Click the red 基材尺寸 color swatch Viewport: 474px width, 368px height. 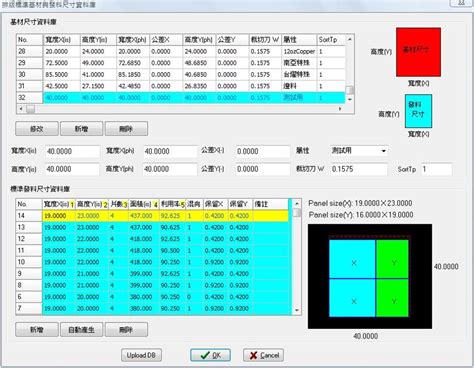[x=418, y=52]
